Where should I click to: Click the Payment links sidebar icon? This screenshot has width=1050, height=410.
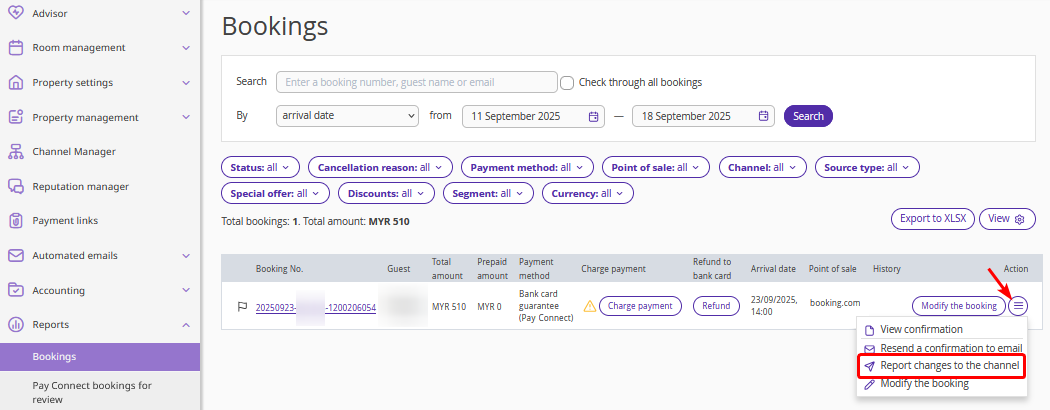[15, 221]
